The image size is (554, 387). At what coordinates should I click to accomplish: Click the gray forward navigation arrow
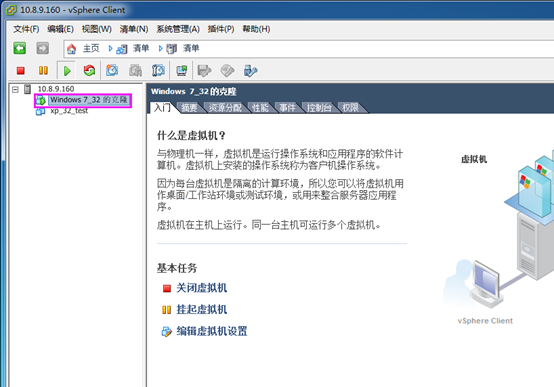(x=43, y=48)
